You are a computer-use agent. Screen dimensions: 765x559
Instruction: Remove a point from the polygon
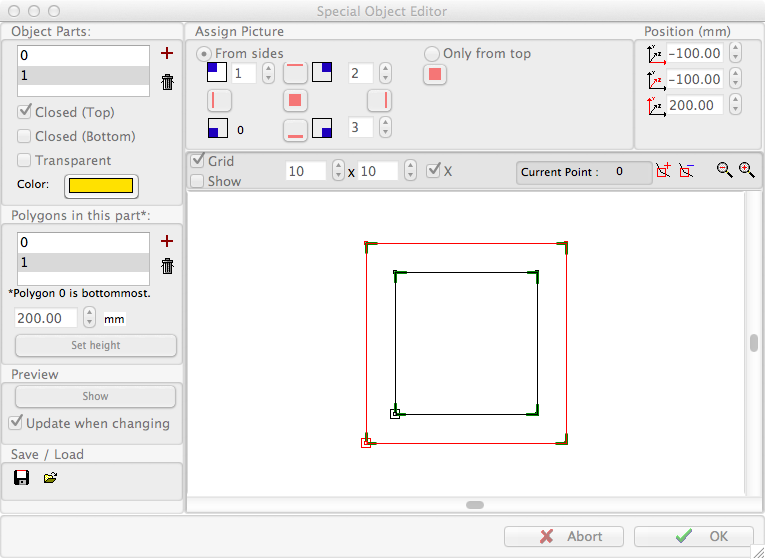click(x=686, y=170)
